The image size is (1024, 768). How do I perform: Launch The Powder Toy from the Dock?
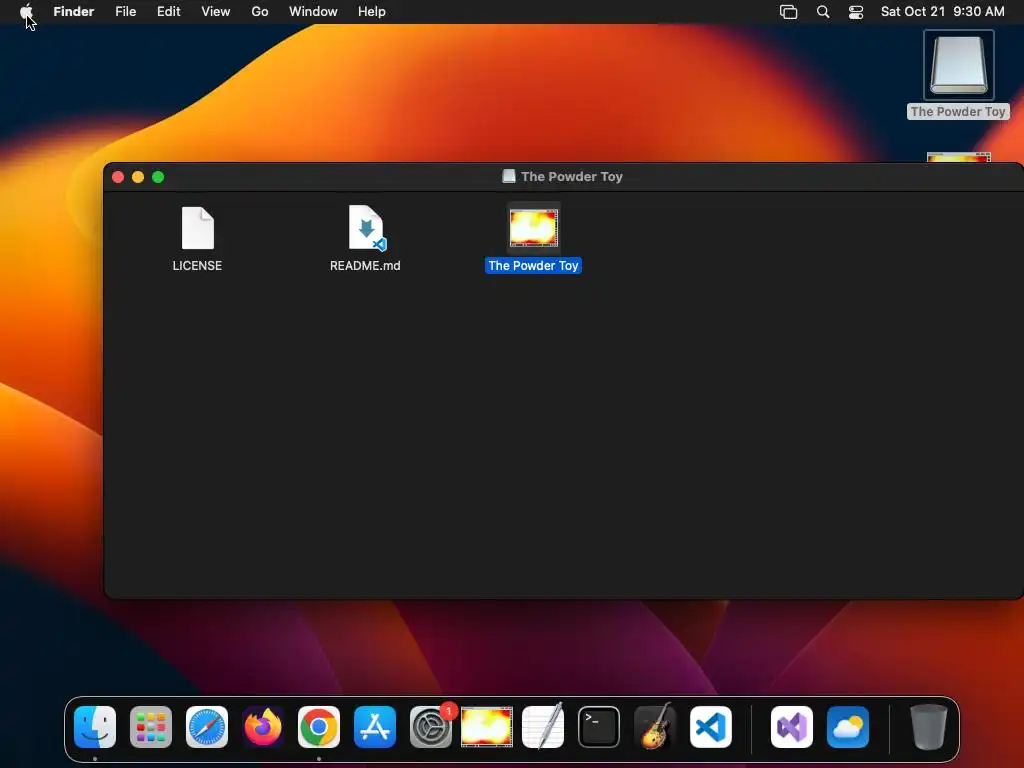[487, 727]
